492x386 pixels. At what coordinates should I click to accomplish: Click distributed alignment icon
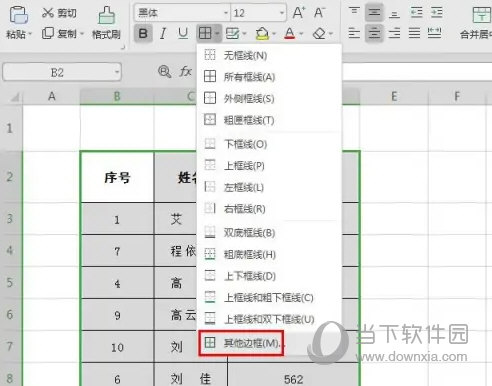435,33
